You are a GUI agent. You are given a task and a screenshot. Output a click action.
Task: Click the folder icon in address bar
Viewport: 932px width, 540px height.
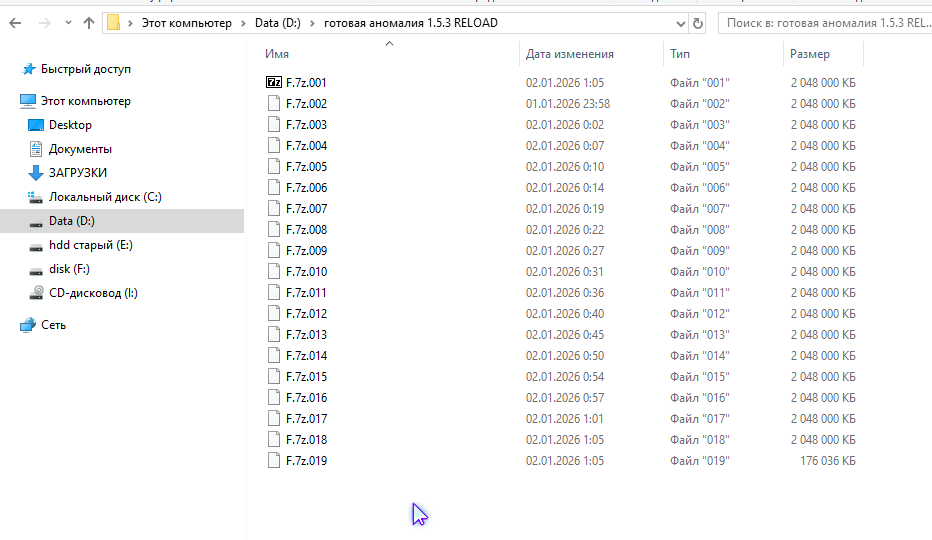tap(113, 23)
